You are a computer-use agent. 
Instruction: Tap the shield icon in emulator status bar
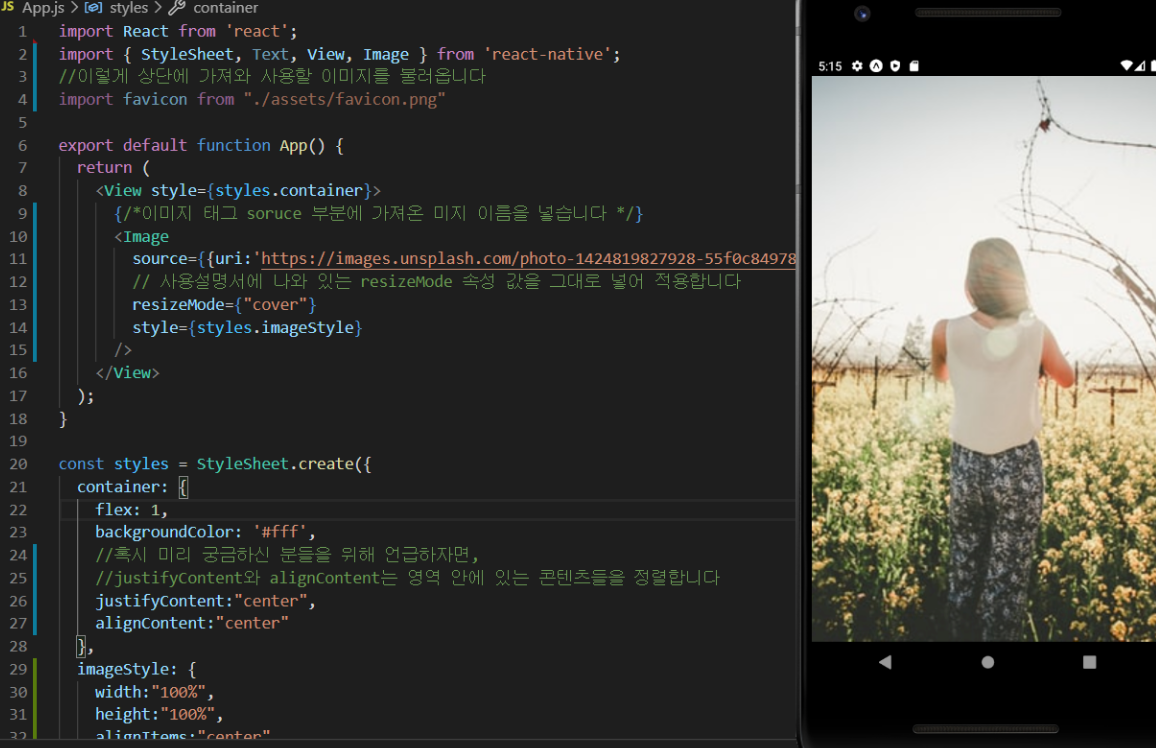coord(895,66)
